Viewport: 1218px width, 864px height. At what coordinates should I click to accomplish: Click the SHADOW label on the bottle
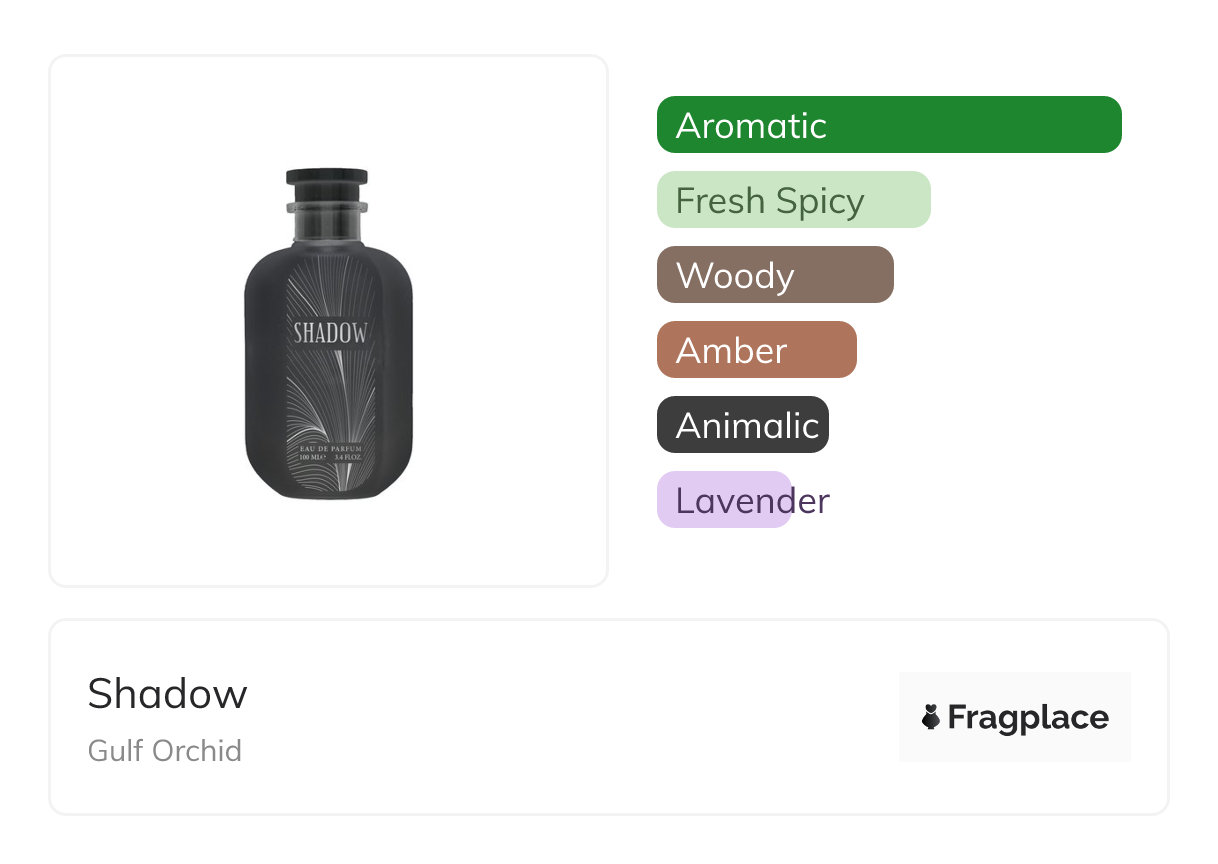point(329,333)
